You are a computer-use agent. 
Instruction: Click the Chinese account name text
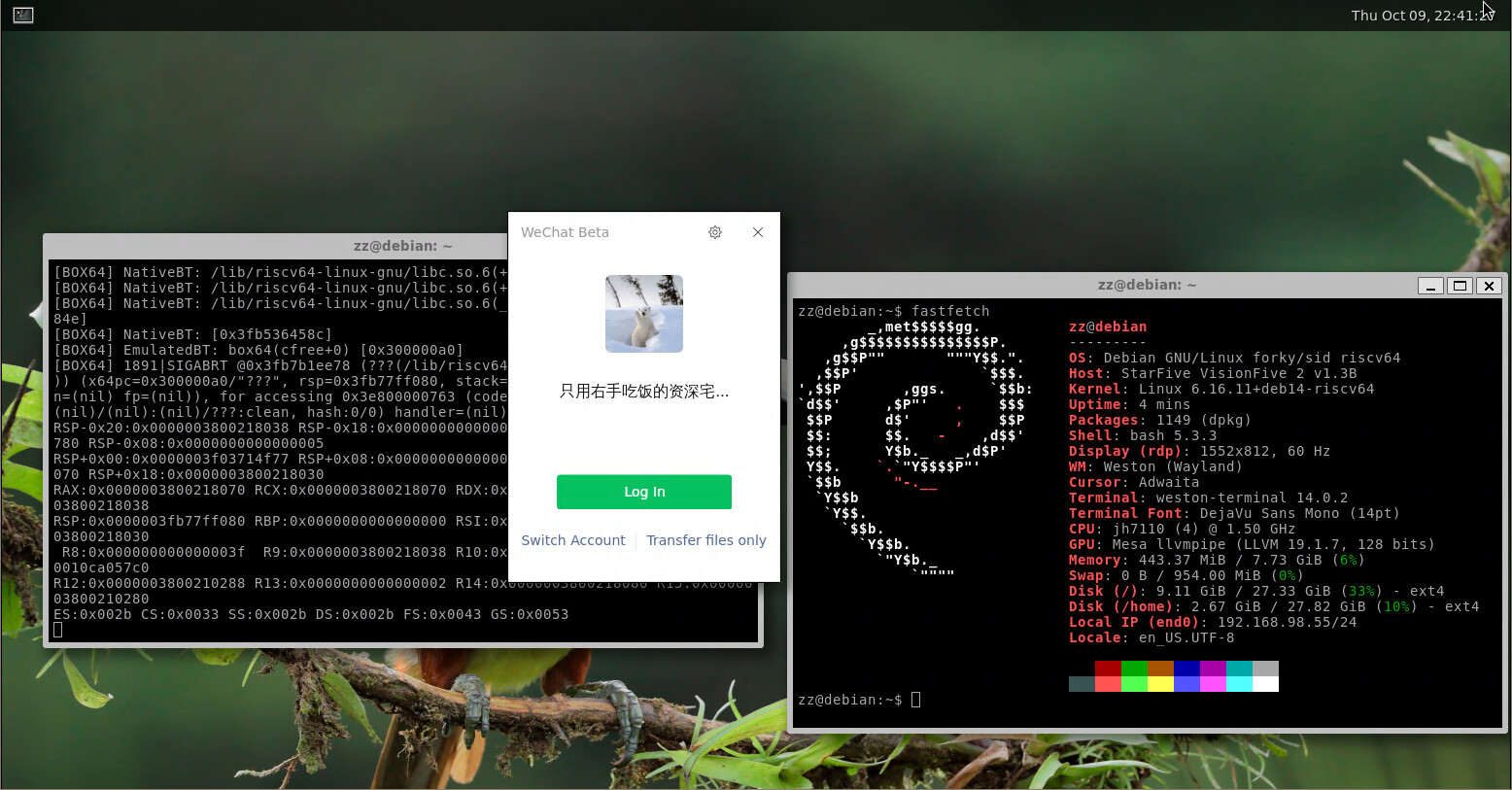pos(643,392)
